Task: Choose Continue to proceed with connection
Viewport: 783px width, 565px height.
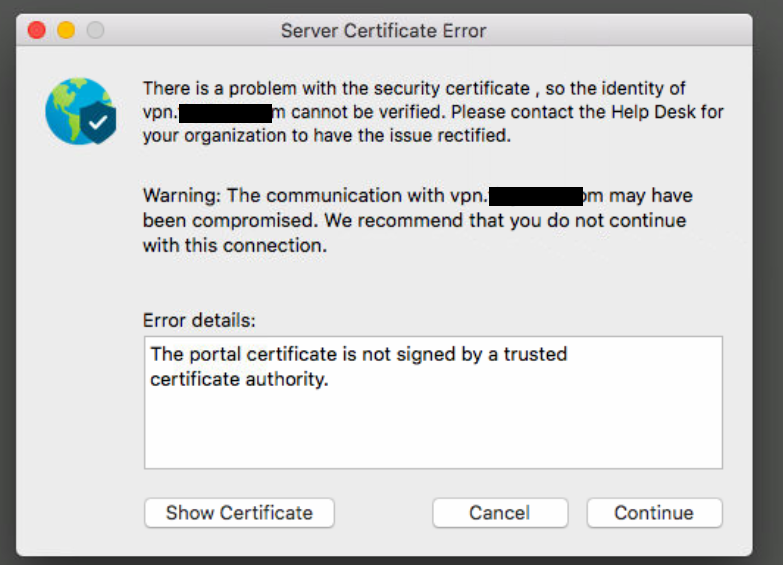Action: pos(654,513)
